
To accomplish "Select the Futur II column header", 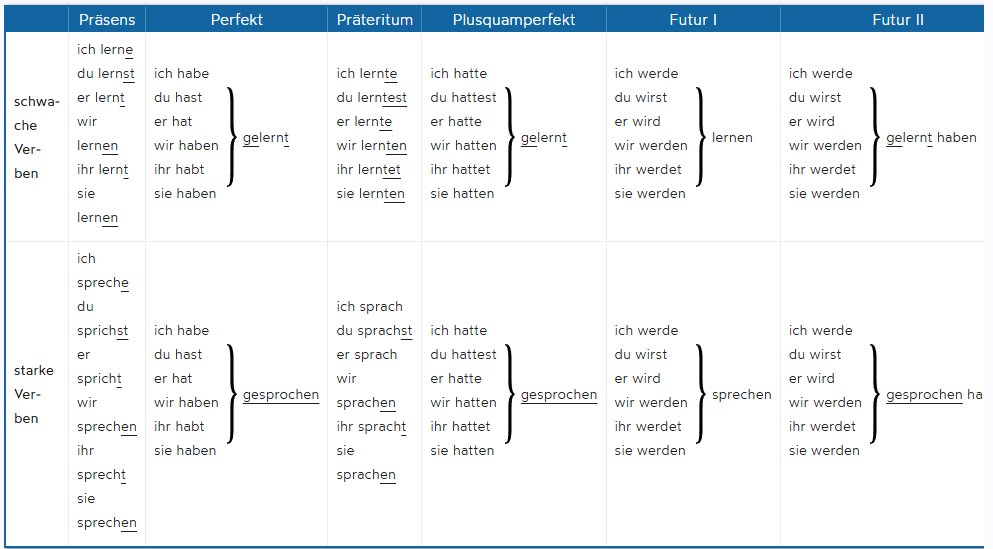I will [x=897, y=20].
